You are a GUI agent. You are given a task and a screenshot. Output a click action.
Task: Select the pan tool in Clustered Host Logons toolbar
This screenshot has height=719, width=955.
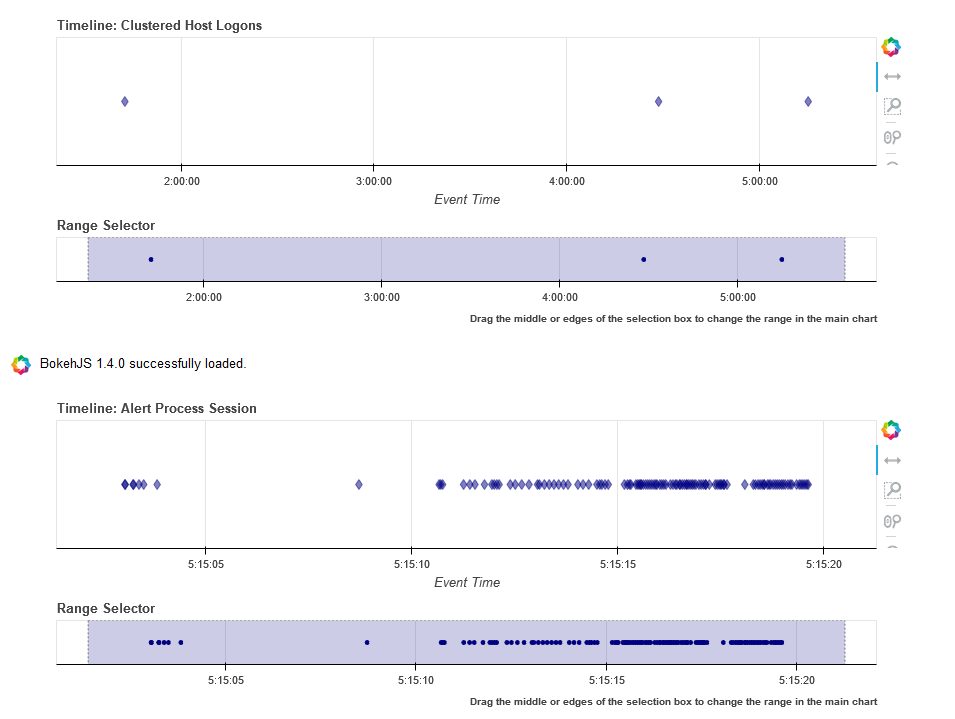[x=892, y=77]
